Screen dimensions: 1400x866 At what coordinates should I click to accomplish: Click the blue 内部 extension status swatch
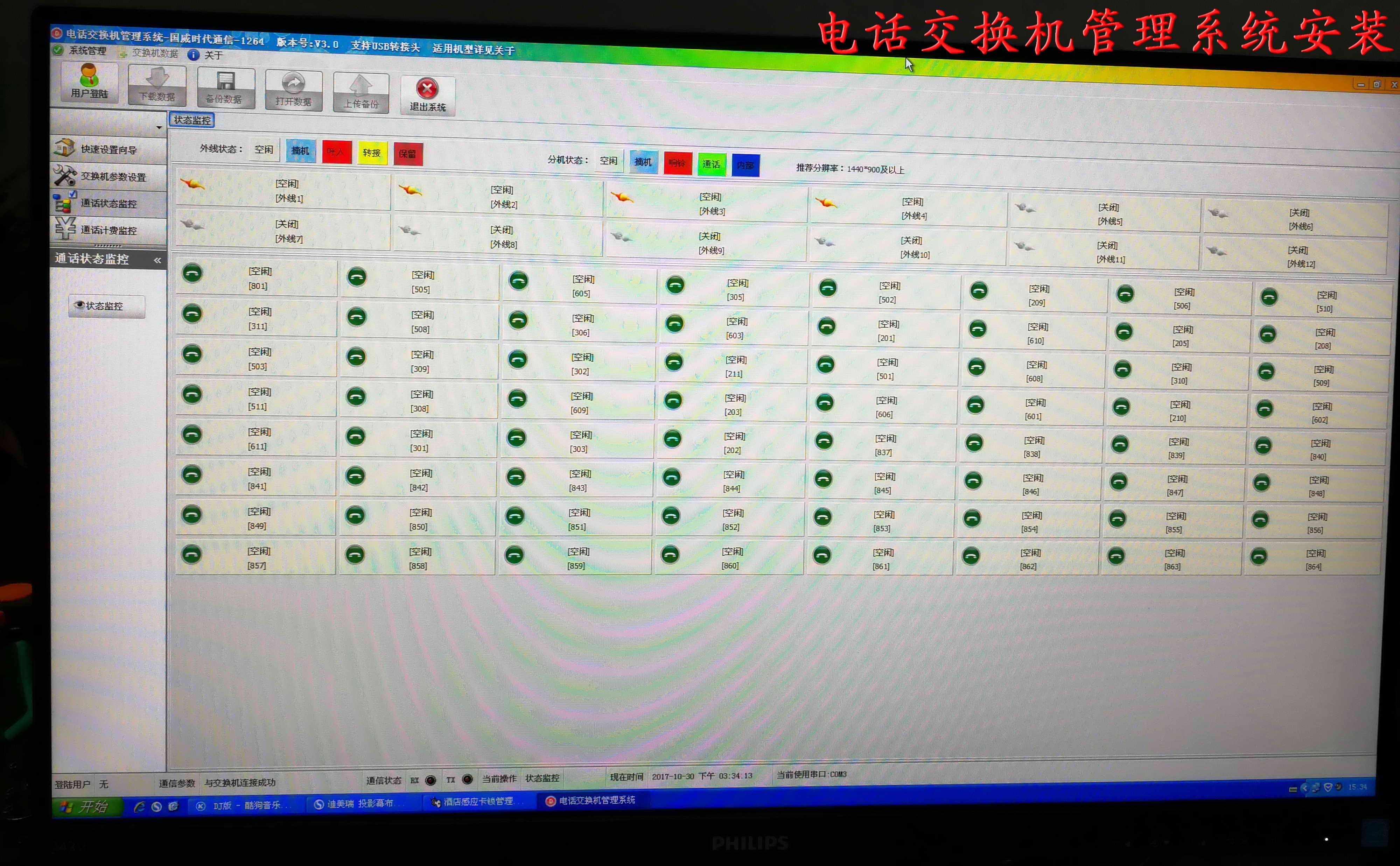tap(745, 165)
